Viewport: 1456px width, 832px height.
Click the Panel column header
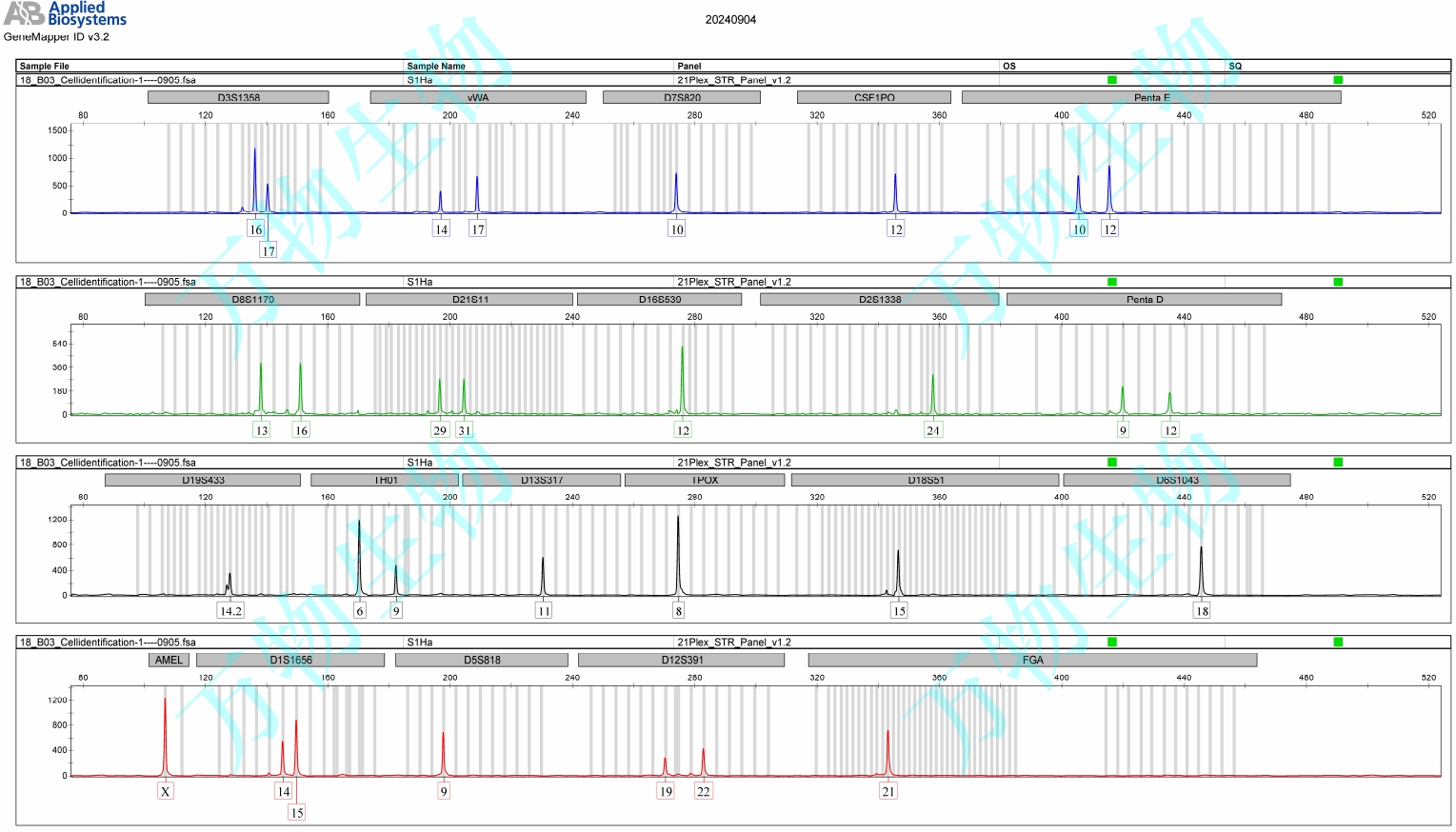coord(688,67)
